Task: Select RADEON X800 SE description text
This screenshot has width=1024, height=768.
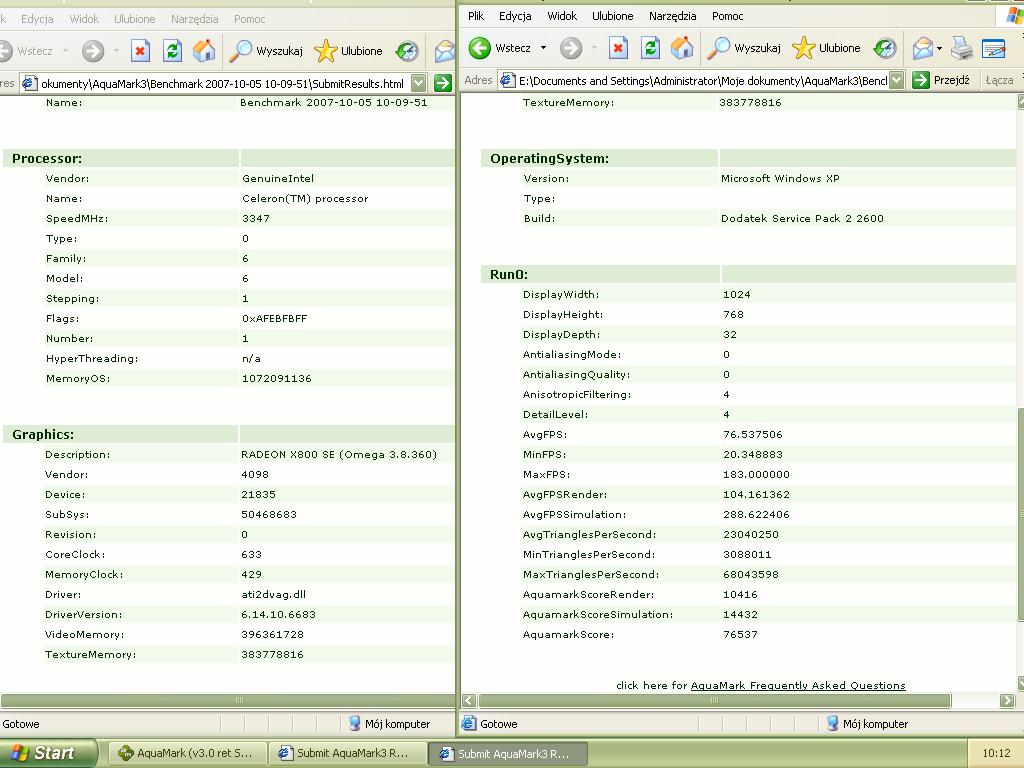Action: pyautogui.click(x=339, y=455)
